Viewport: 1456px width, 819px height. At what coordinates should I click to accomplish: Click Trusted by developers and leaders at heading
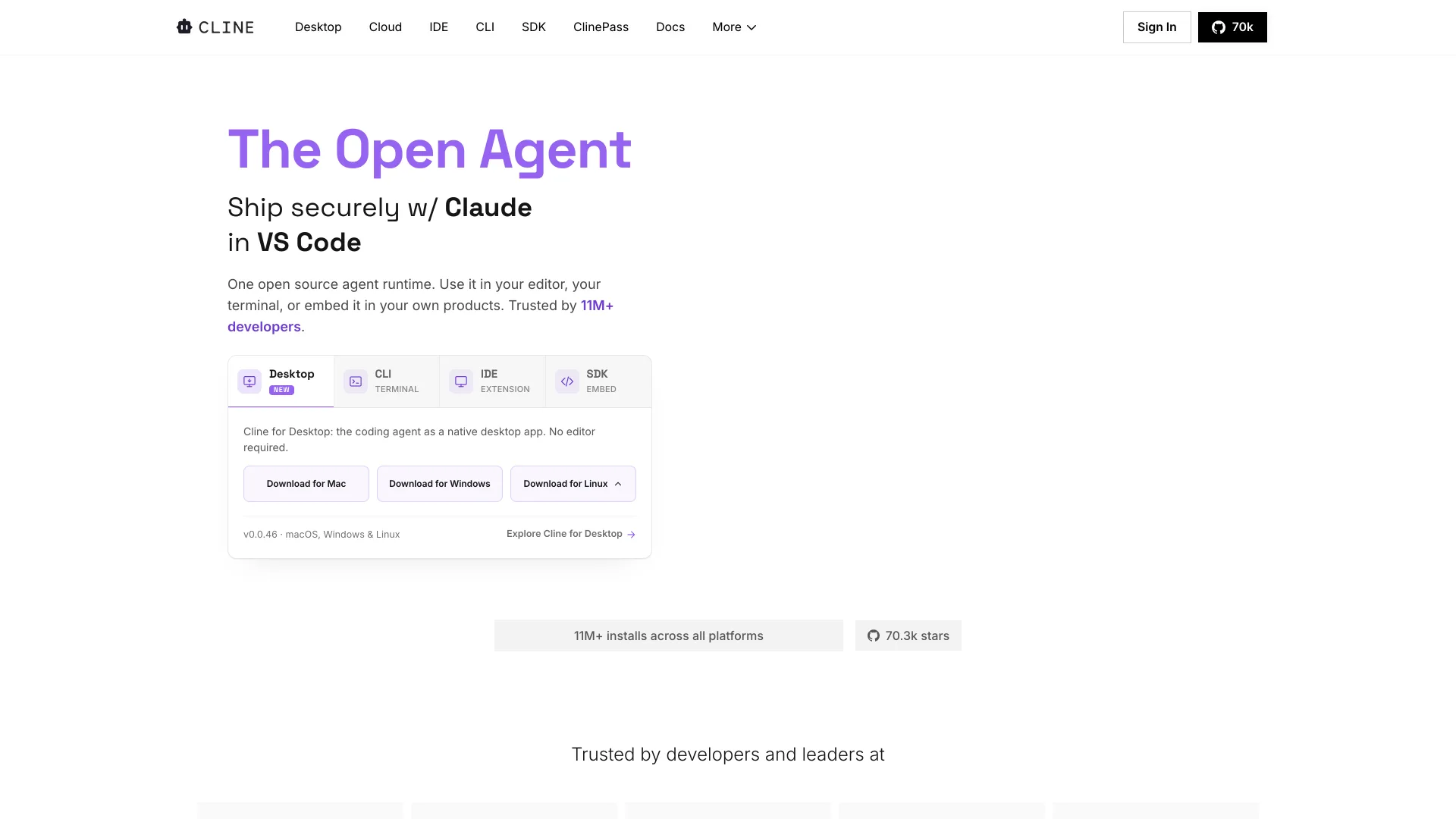tap(728, 755)
